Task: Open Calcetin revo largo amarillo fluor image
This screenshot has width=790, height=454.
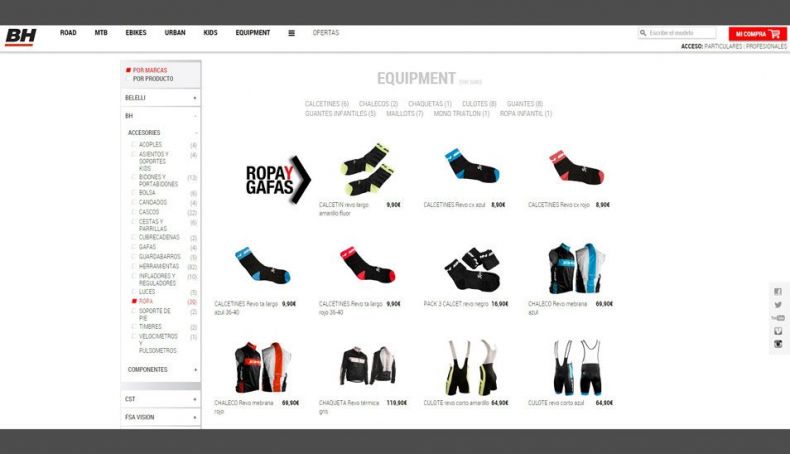Action: pos(366,170)
